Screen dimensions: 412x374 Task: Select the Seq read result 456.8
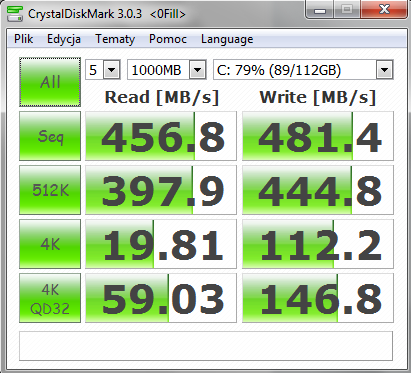click(x=161, y=136)
